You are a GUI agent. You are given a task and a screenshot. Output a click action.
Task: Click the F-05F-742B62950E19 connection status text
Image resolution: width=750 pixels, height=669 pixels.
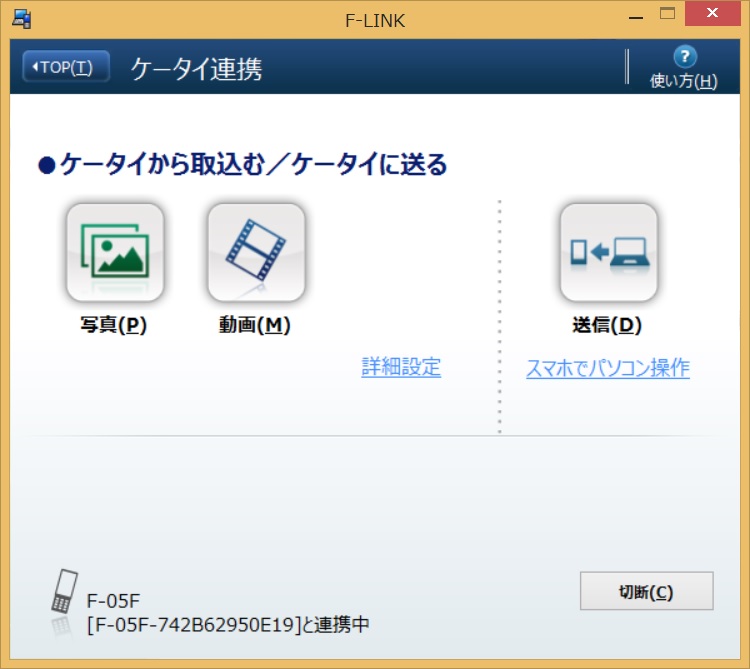[228, 625]
